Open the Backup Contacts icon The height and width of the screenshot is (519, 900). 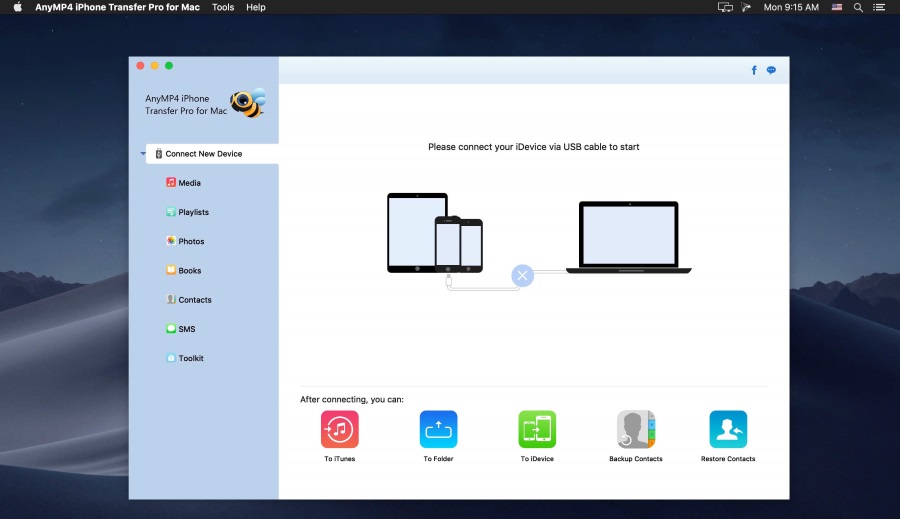coord(635,429)
